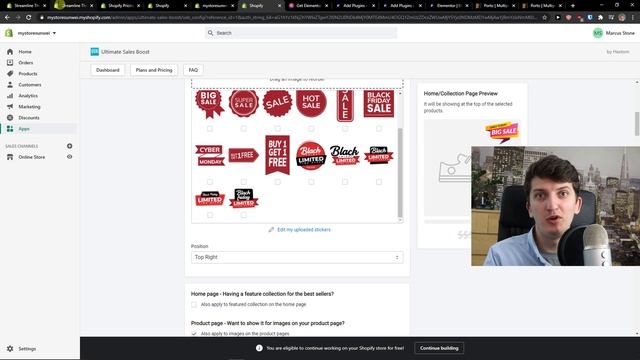Viewport: 640px width, 360px height.
Task: Open Online Store sales channel
Action: point(31,157)
